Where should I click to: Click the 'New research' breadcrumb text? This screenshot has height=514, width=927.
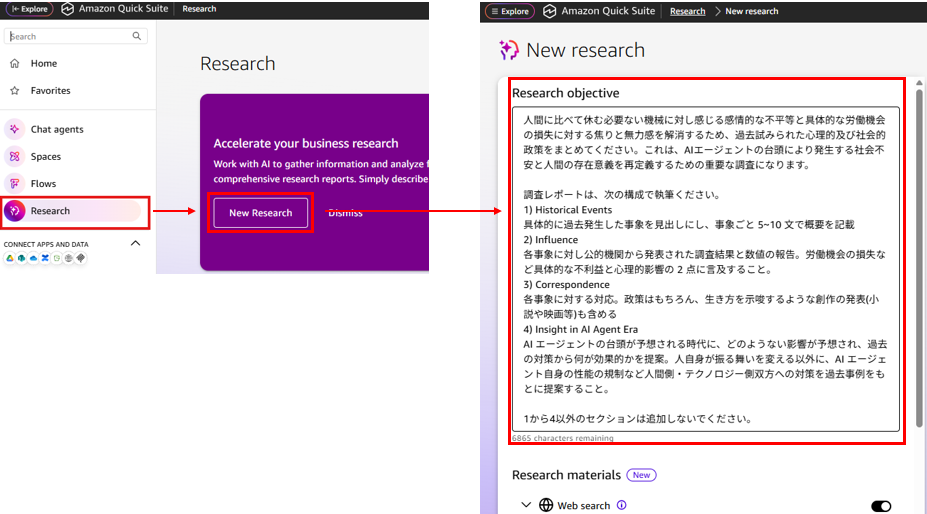[x=751, y=11]
